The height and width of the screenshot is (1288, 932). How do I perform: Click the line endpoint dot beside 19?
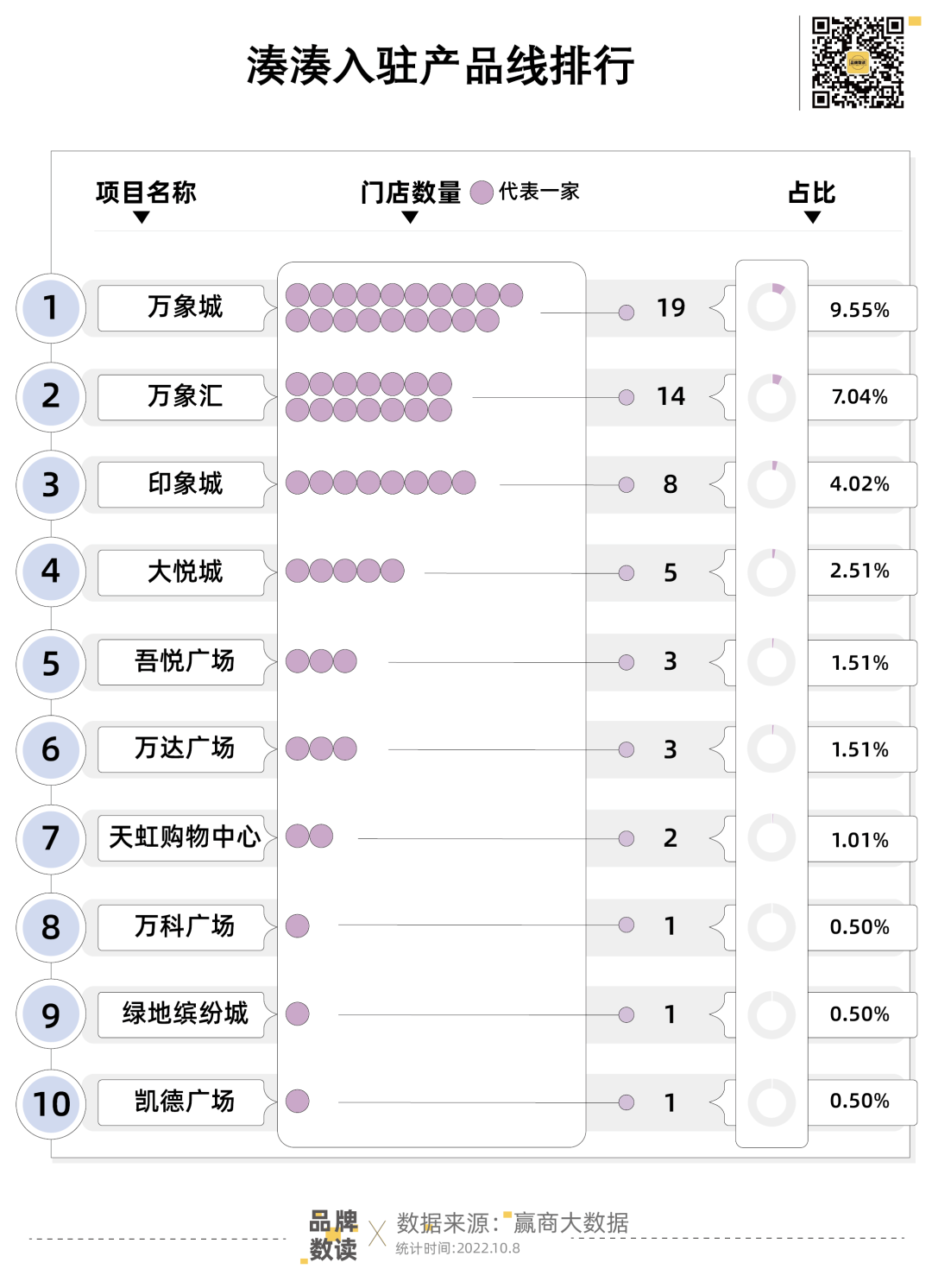627,313
